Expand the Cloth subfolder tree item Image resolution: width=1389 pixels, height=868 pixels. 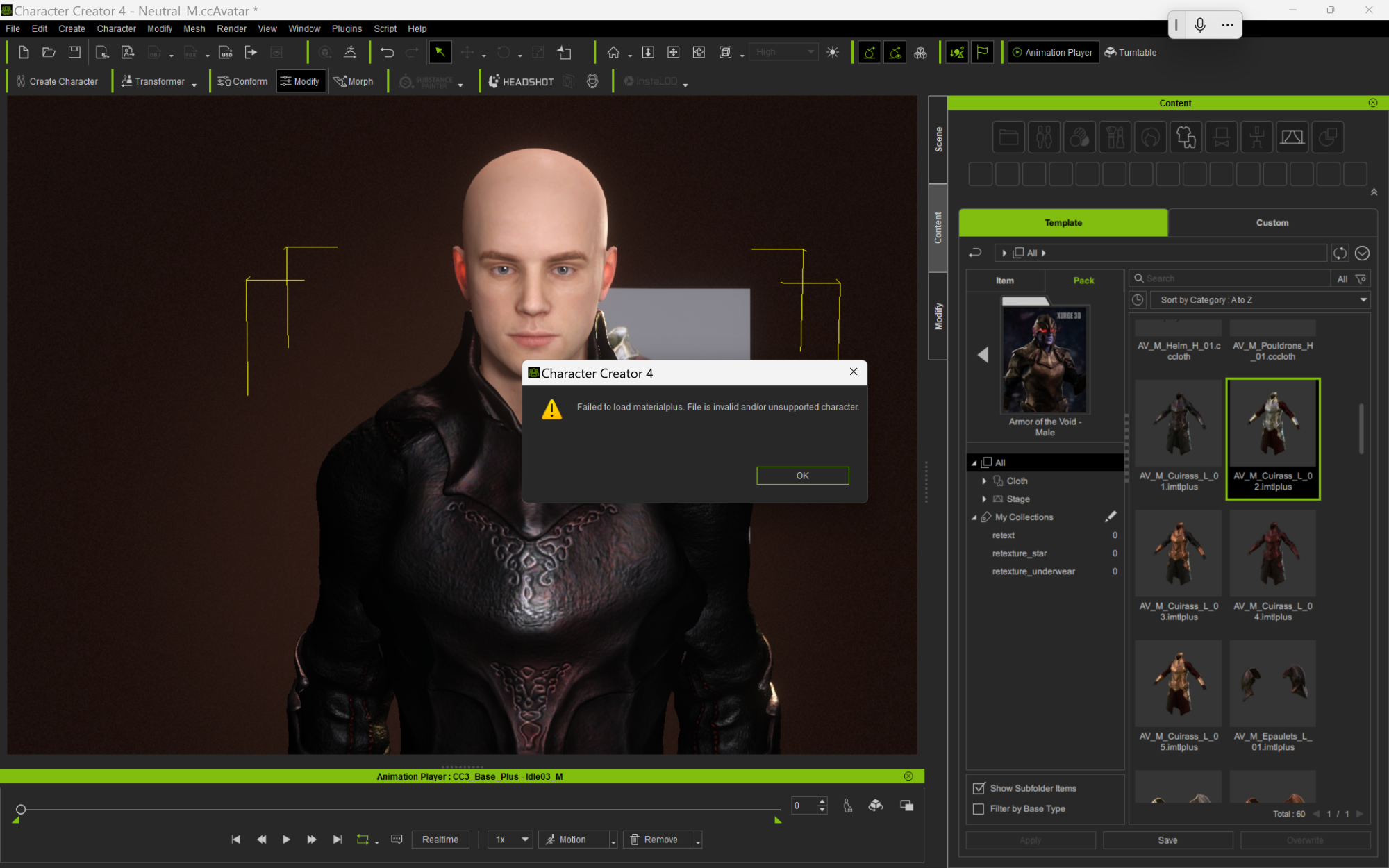pyautogui.click(x=984, y=480)
